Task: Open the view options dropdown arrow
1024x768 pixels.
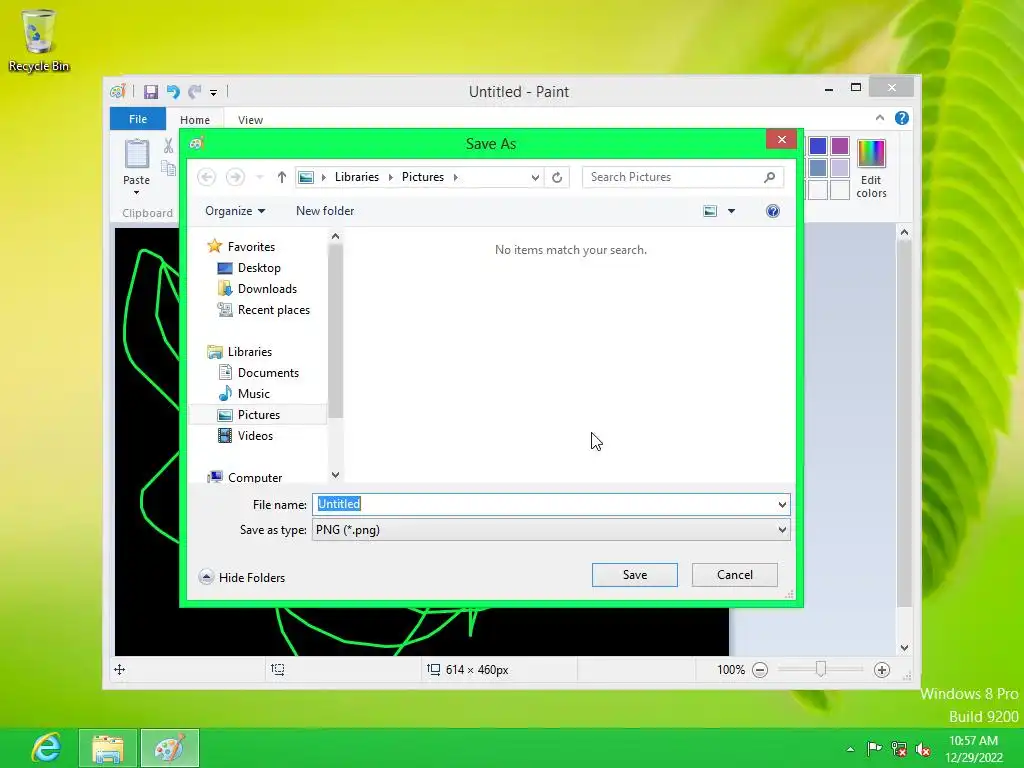Action: pyautogui.click(x=731, y=211)
